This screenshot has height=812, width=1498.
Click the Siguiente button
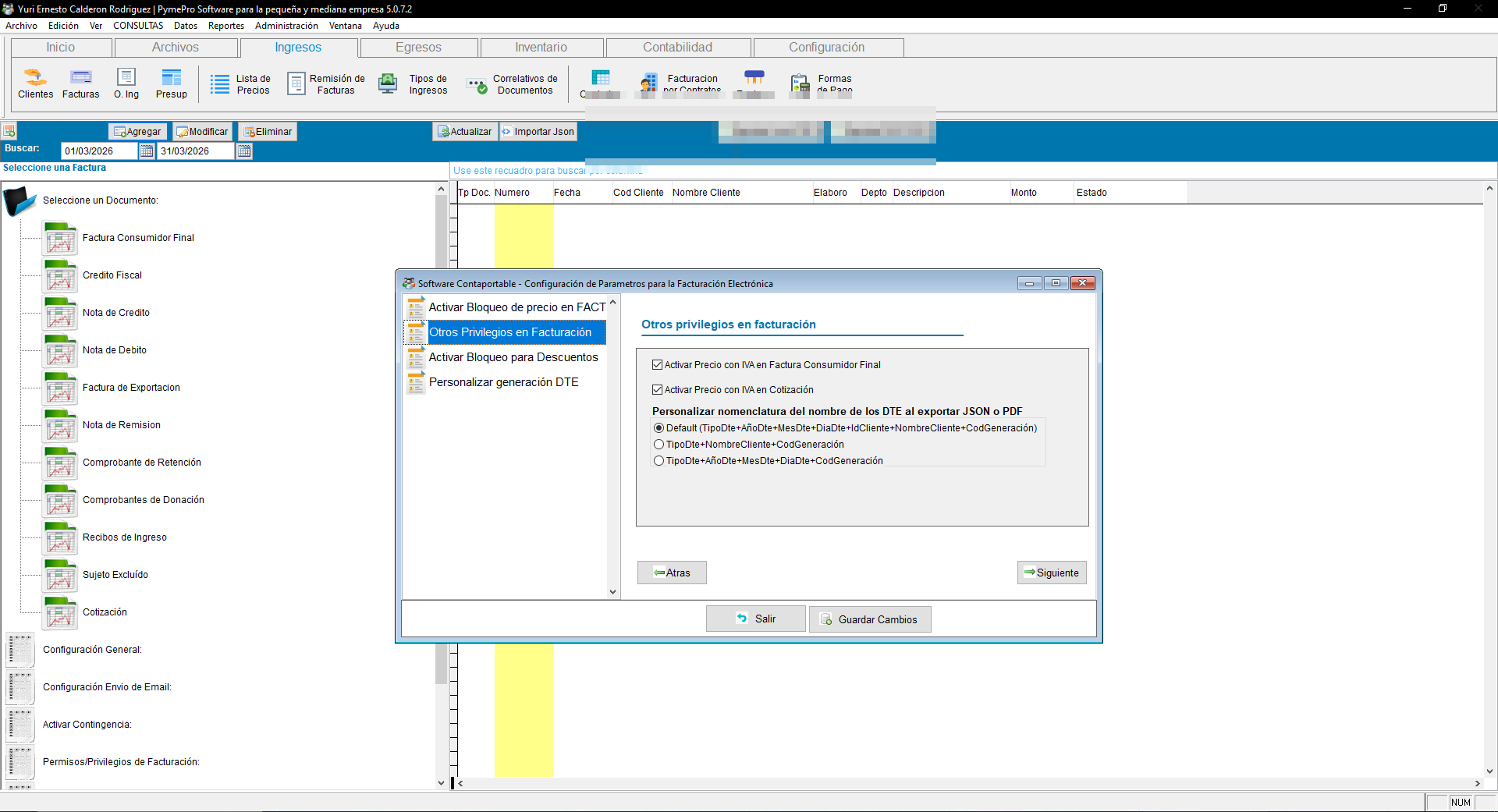pyautogui.click(x=1052, y=573)
